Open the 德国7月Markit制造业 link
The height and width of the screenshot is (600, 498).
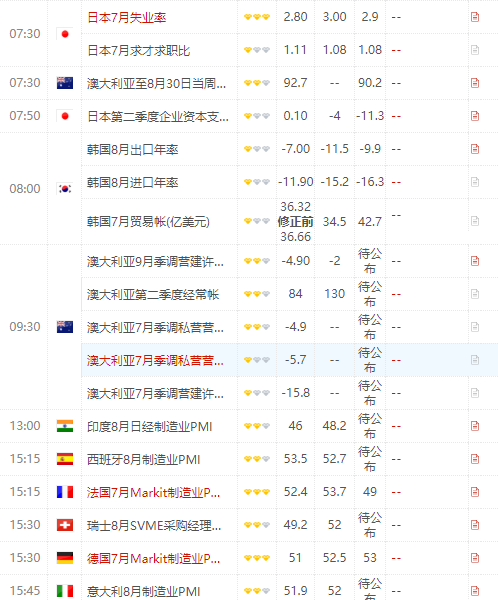pyautogui.click(x=153, y=559)
